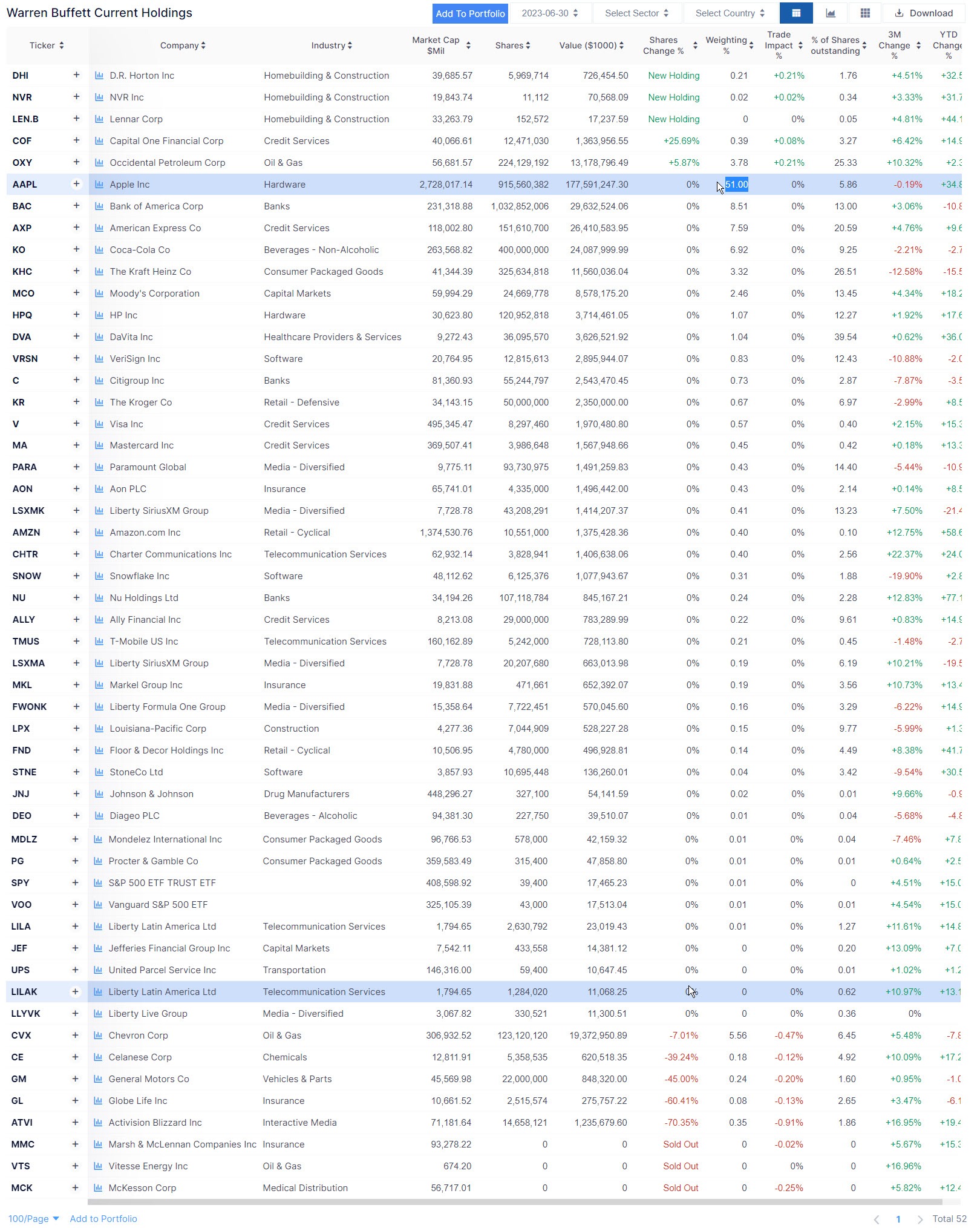Click plus icon next to VTS ticker
Viewport: 980px width, 1228px height.
[x=75, y=1166]
